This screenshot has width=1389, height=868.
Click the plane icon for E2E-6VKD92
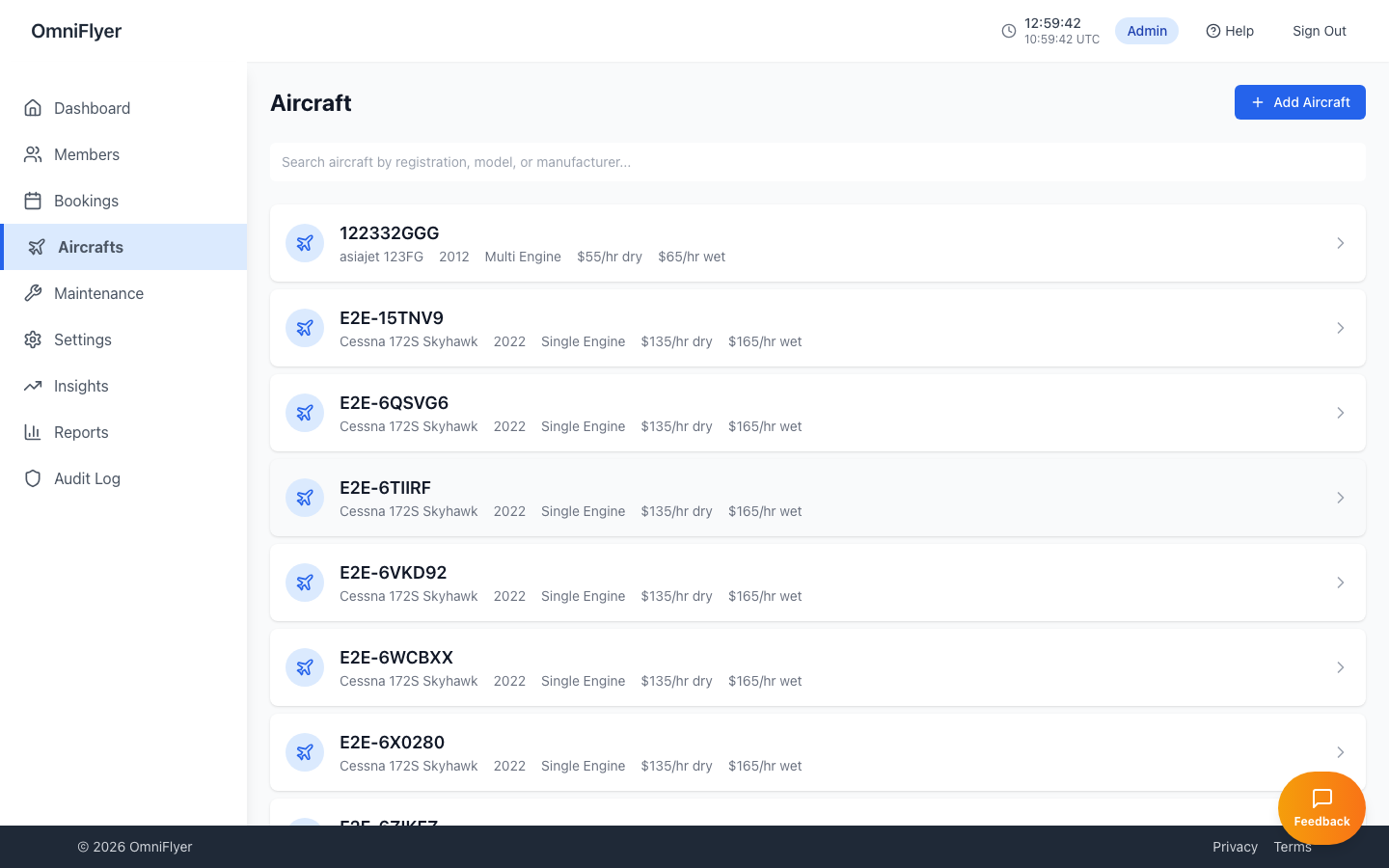point(305,583)
